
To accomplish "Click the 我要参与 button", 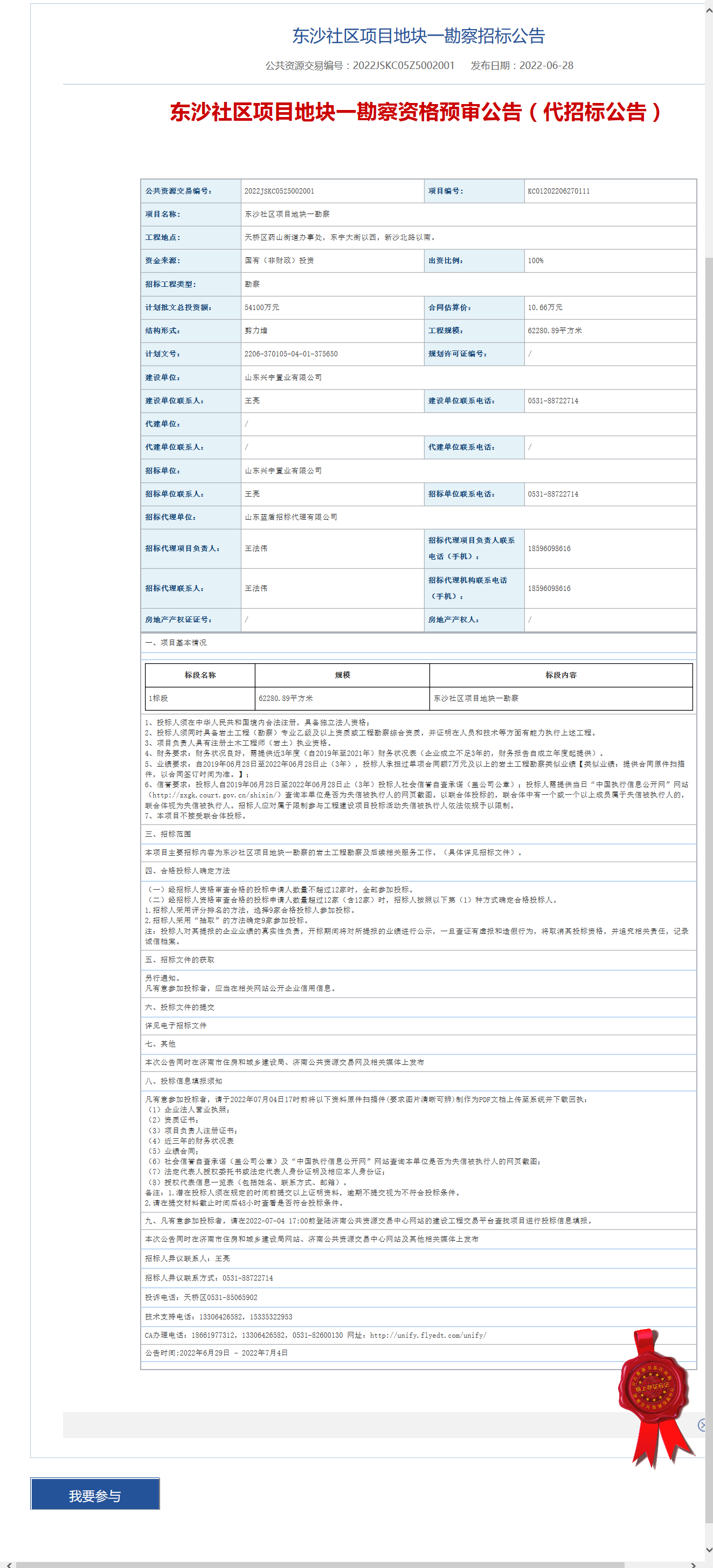I will tap(95, 1496).
